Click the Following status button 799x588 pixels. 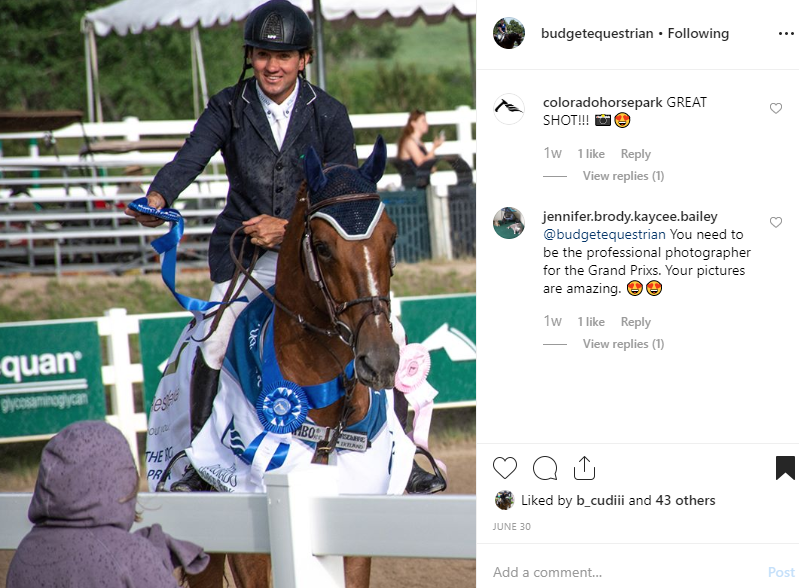(698, 34)
